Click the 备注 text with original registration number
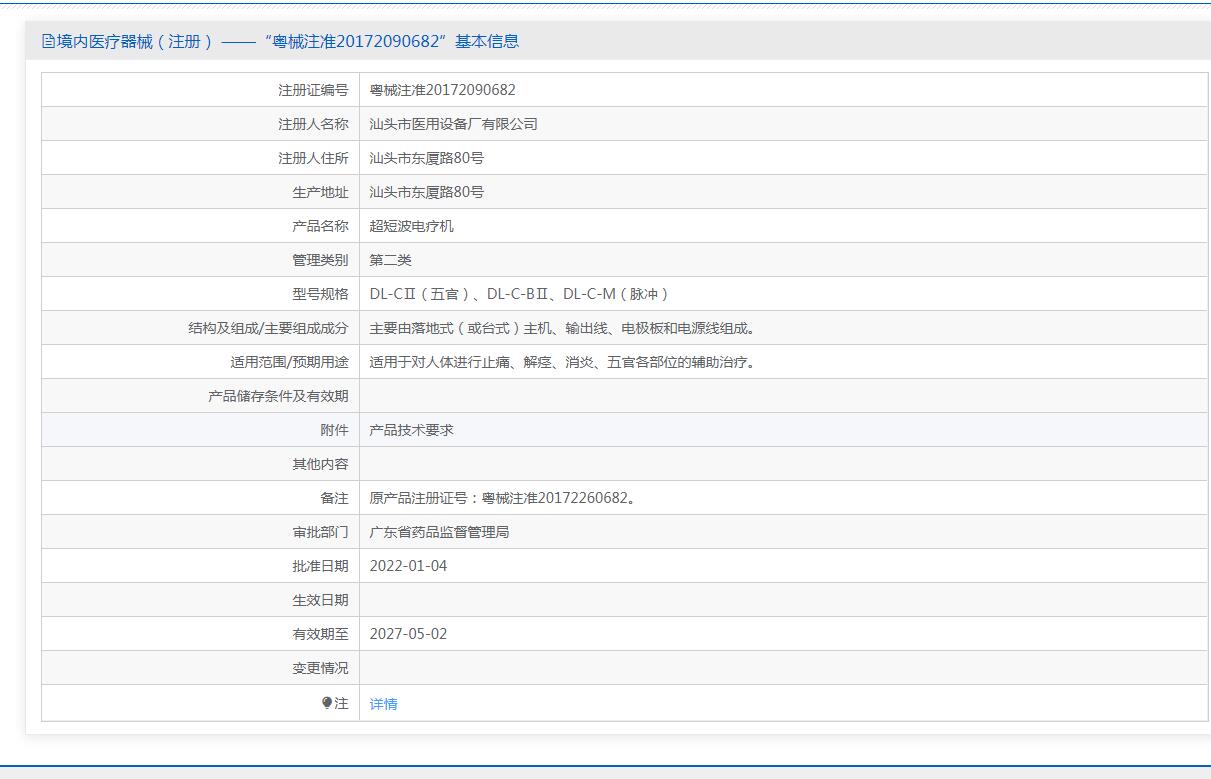The image size is (1211, 779). 503,498
